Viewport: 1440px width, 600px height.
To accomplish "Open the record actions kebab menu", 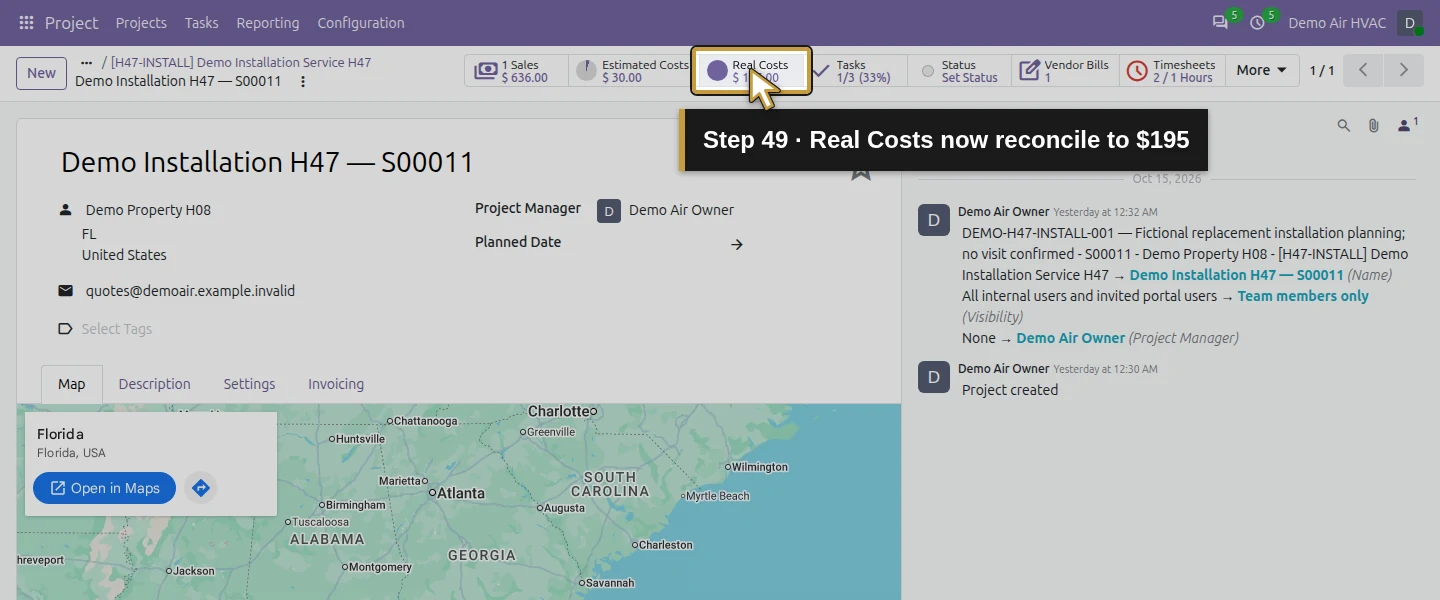I will [x=303, y=81].
